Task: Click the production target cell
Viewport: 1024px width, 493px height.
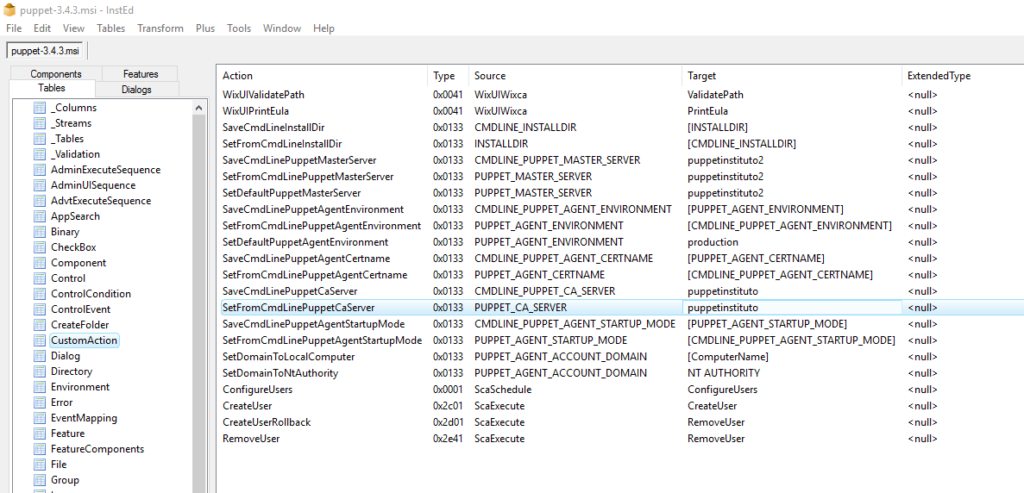Action: (x=712, y=242)
